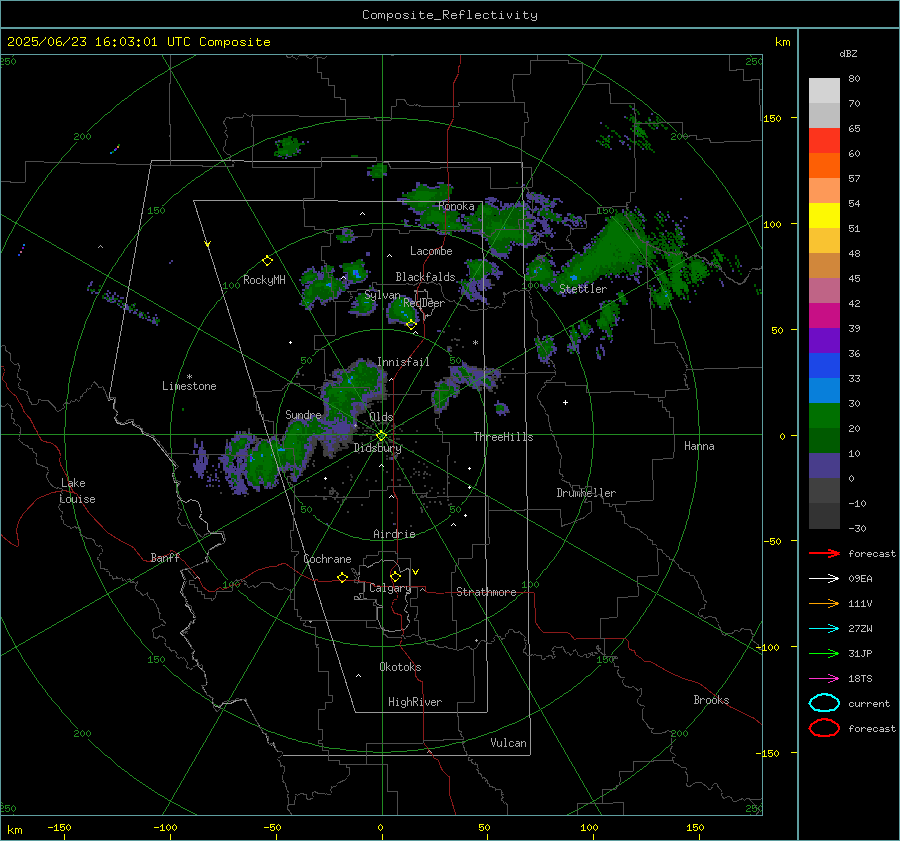
Task: Click the red forecast arrow legend icon
Action: coord(824,553)
